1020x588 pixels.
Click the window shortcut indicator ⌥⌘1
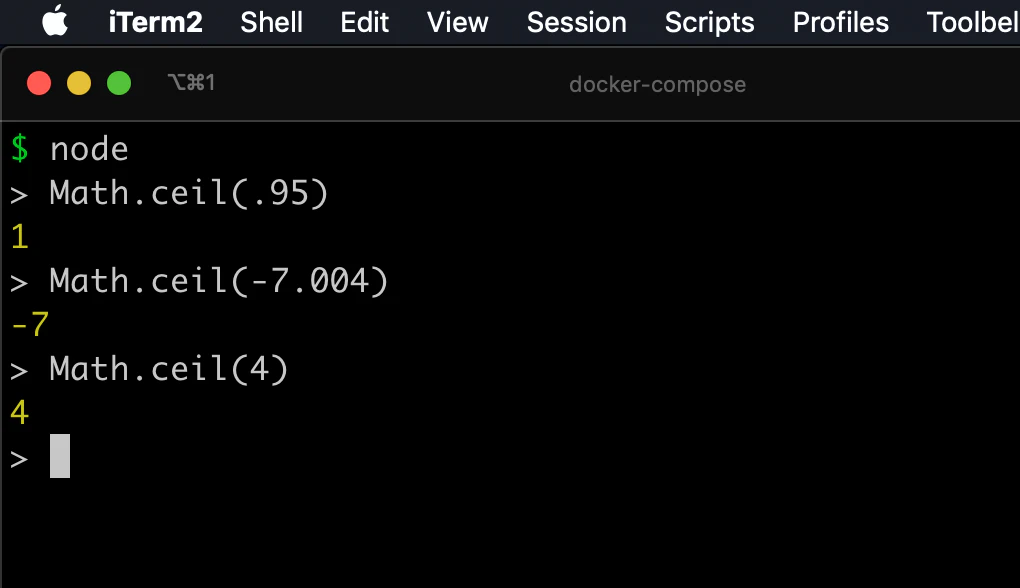tap(191, 83)
